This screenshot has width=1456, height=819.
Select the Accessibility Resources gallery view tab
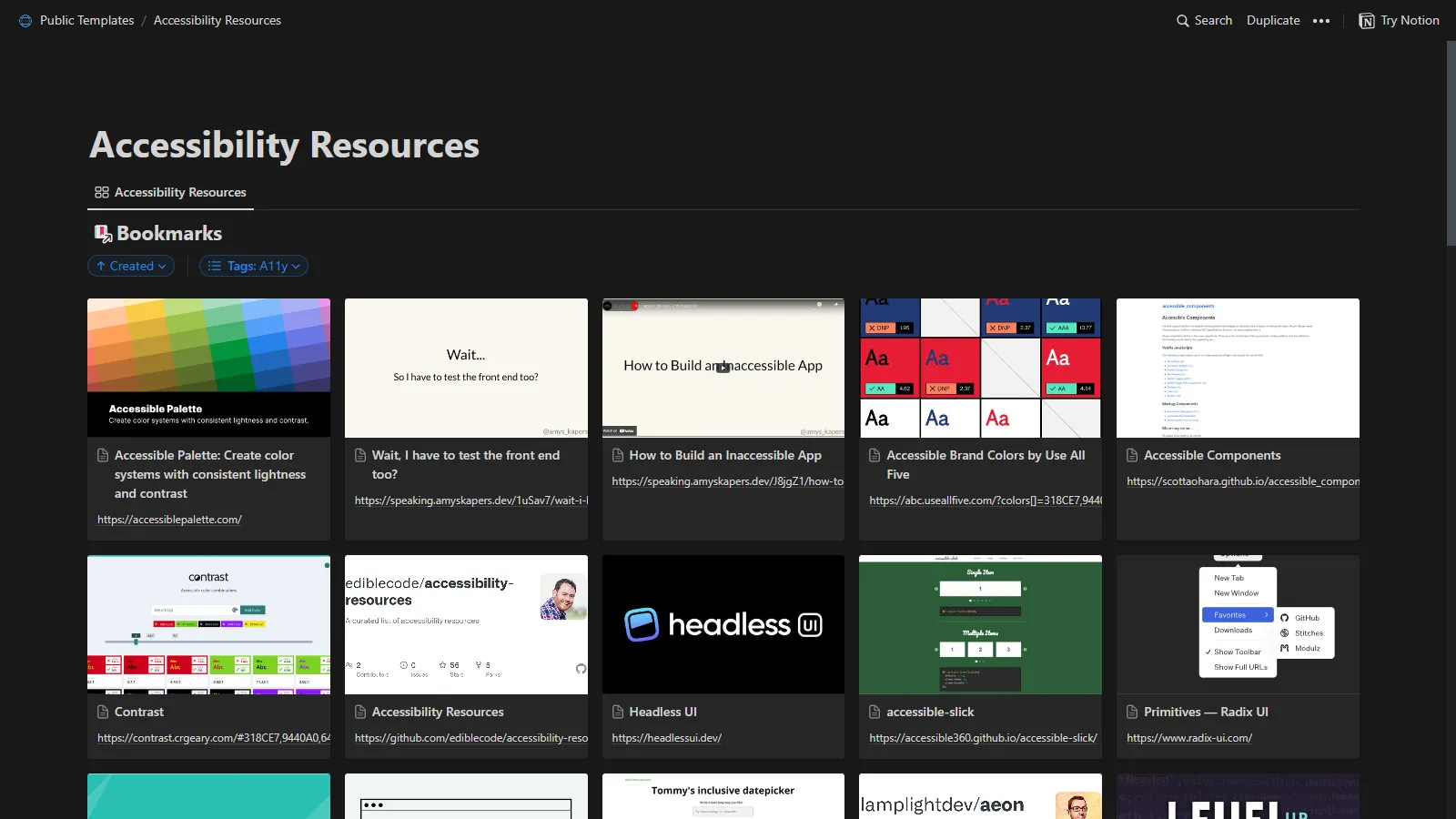click(x=170, y=192)
